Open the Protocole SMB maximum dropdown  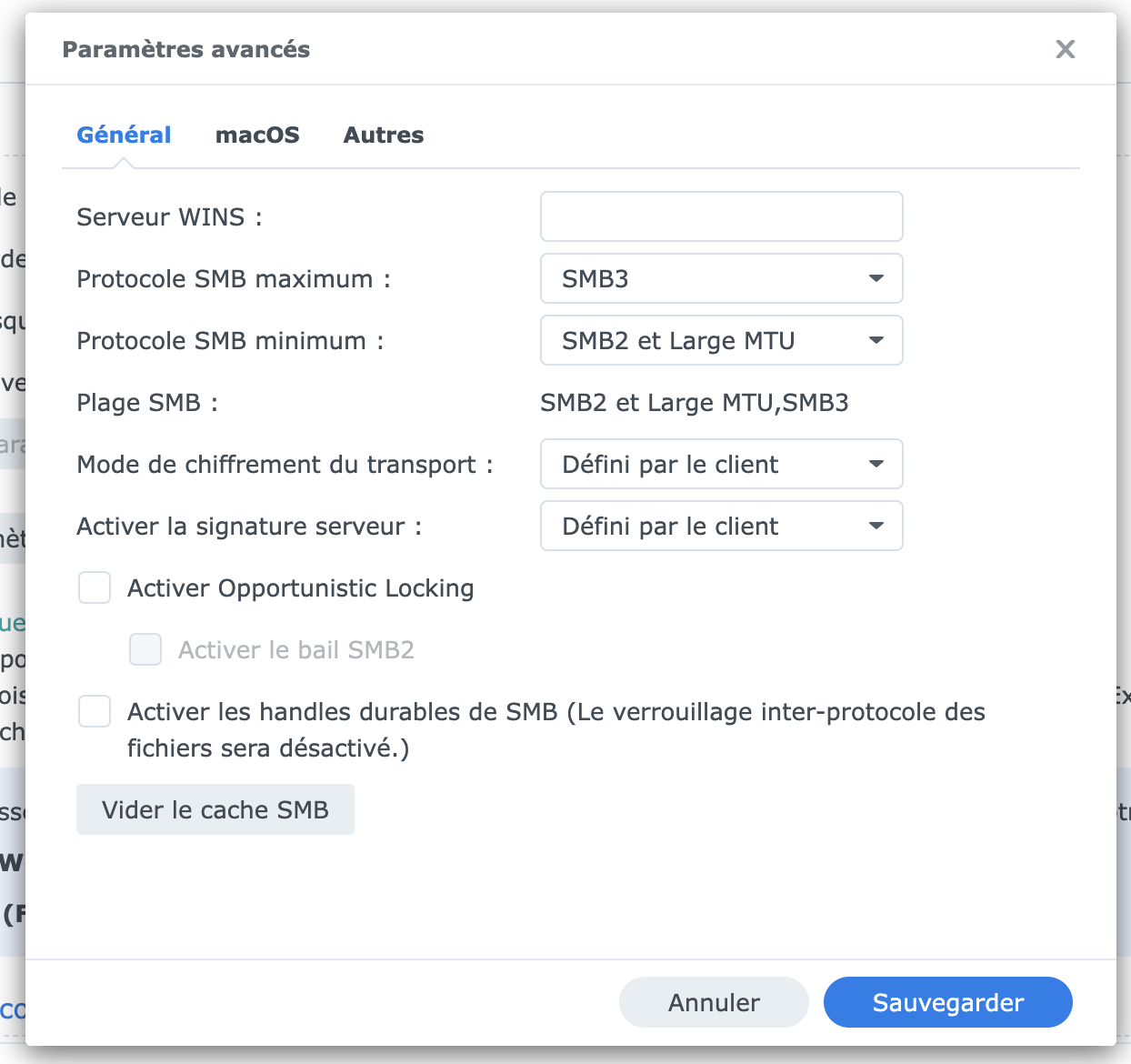[721, 278]
